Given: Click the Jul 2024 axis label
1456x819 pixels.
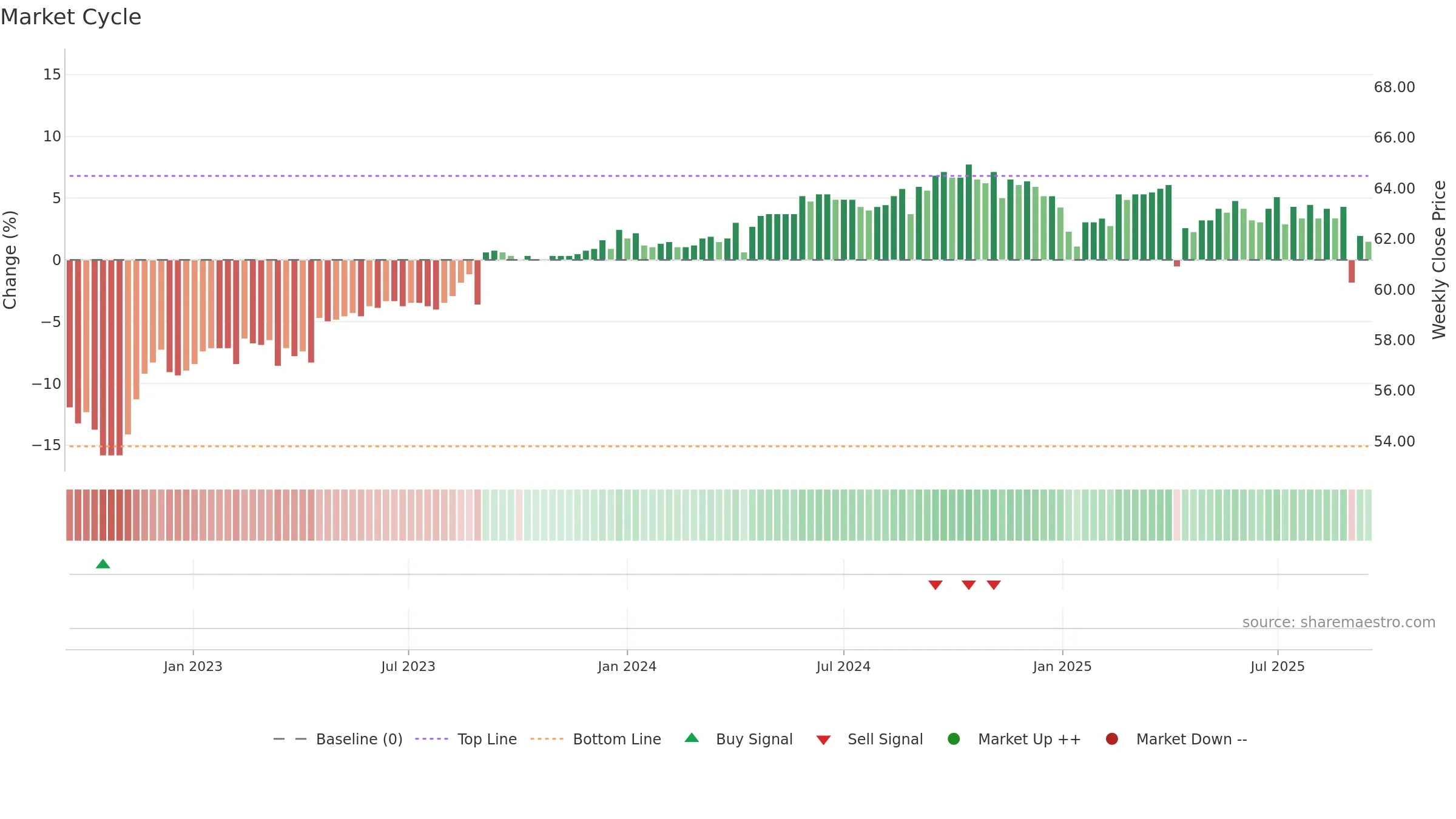Looking at the screenshot, I should (x=843, y=667).
